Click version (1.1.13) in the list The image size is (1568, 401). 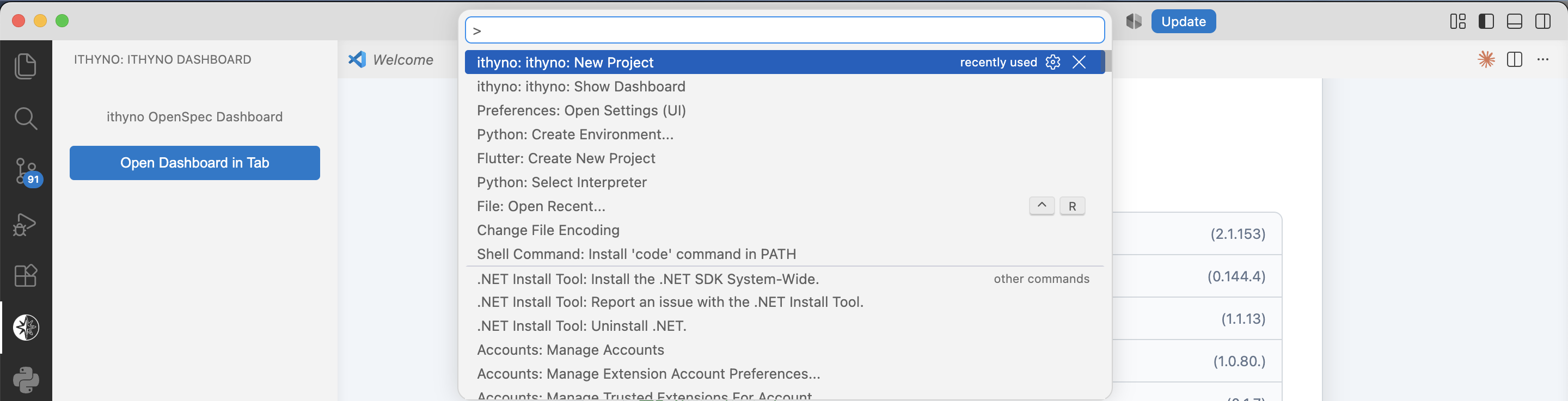1243,319
